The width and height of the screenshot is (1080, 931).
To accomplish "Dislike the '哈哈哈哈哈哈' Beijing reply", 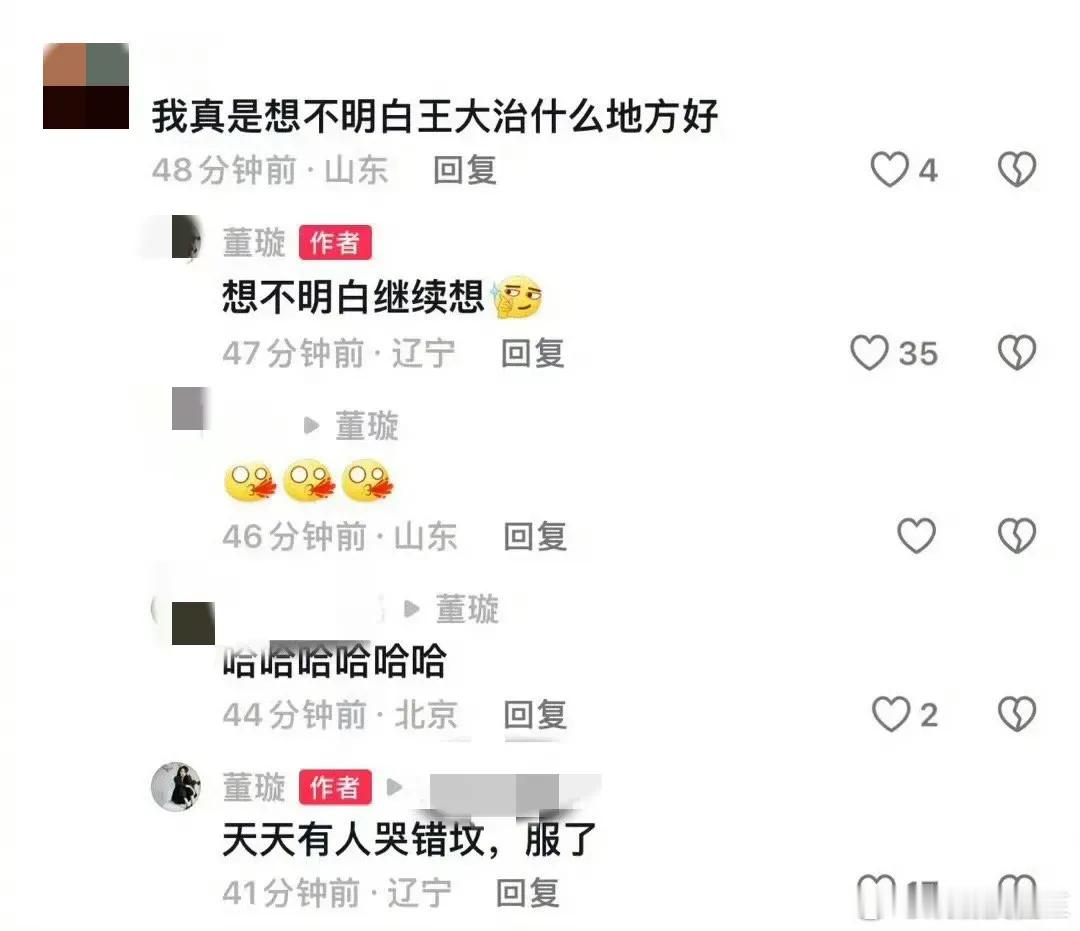I will pyautogui.click(x=1017, y=714).
